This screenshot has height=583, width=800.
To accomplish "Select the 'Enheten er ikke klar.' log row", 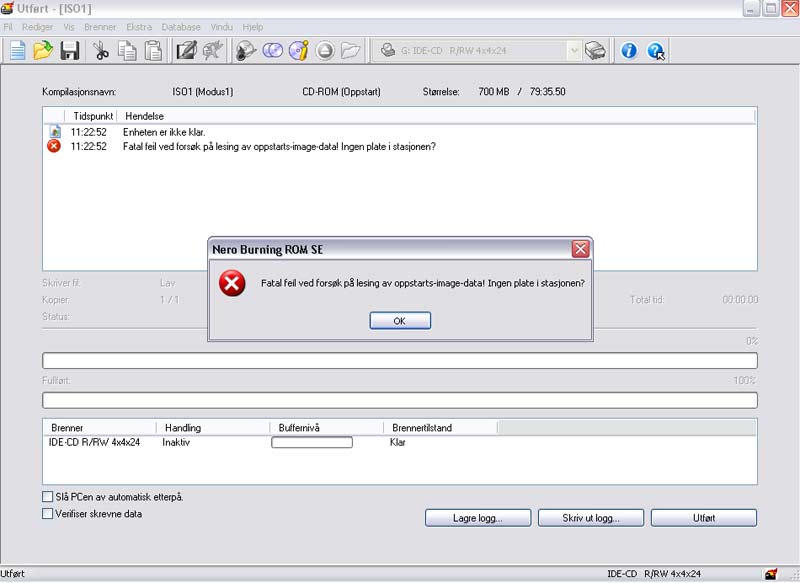I will tap(399, 132).
